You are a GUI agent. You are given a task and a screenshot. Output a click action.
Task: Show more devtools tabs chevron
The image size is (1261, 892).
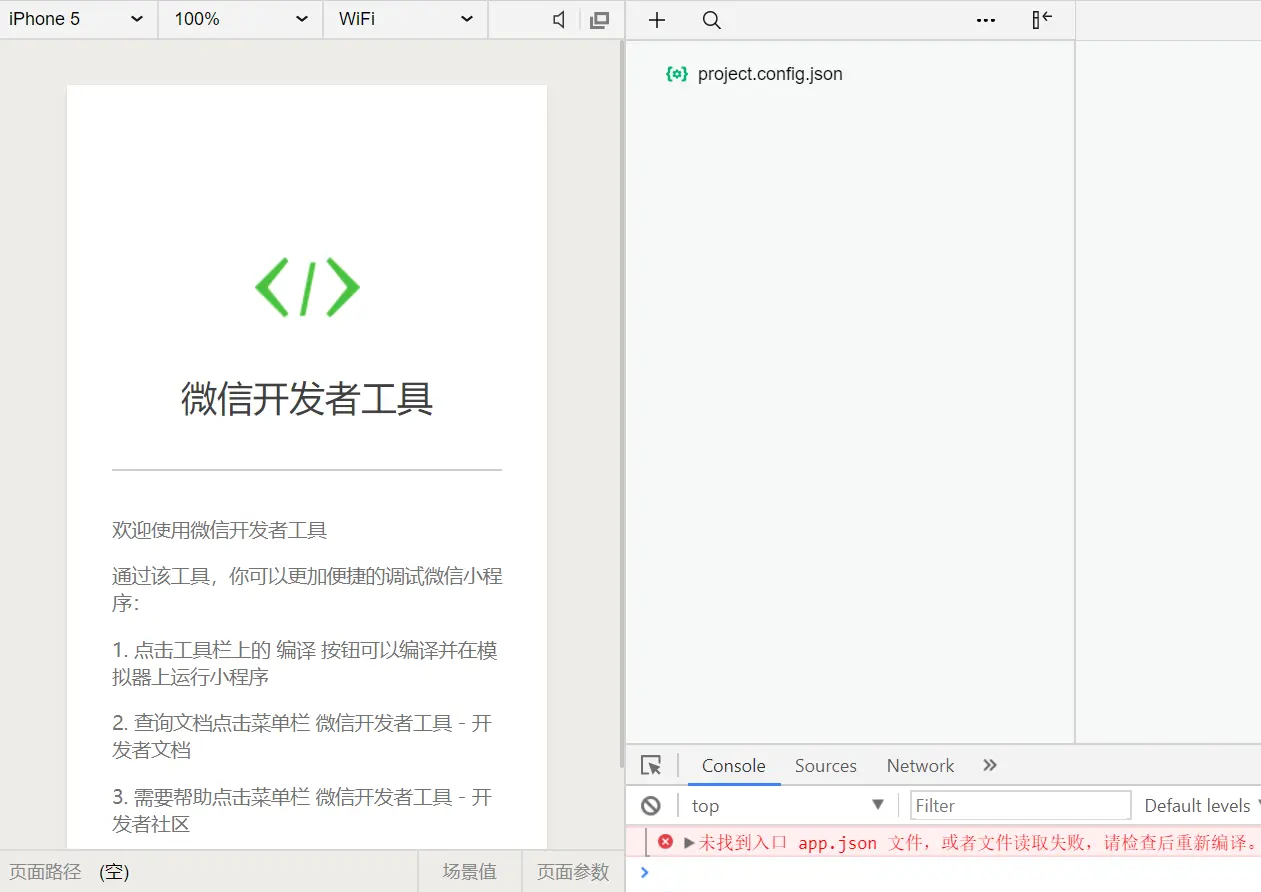pyautogui.click(x=990, y=765)
